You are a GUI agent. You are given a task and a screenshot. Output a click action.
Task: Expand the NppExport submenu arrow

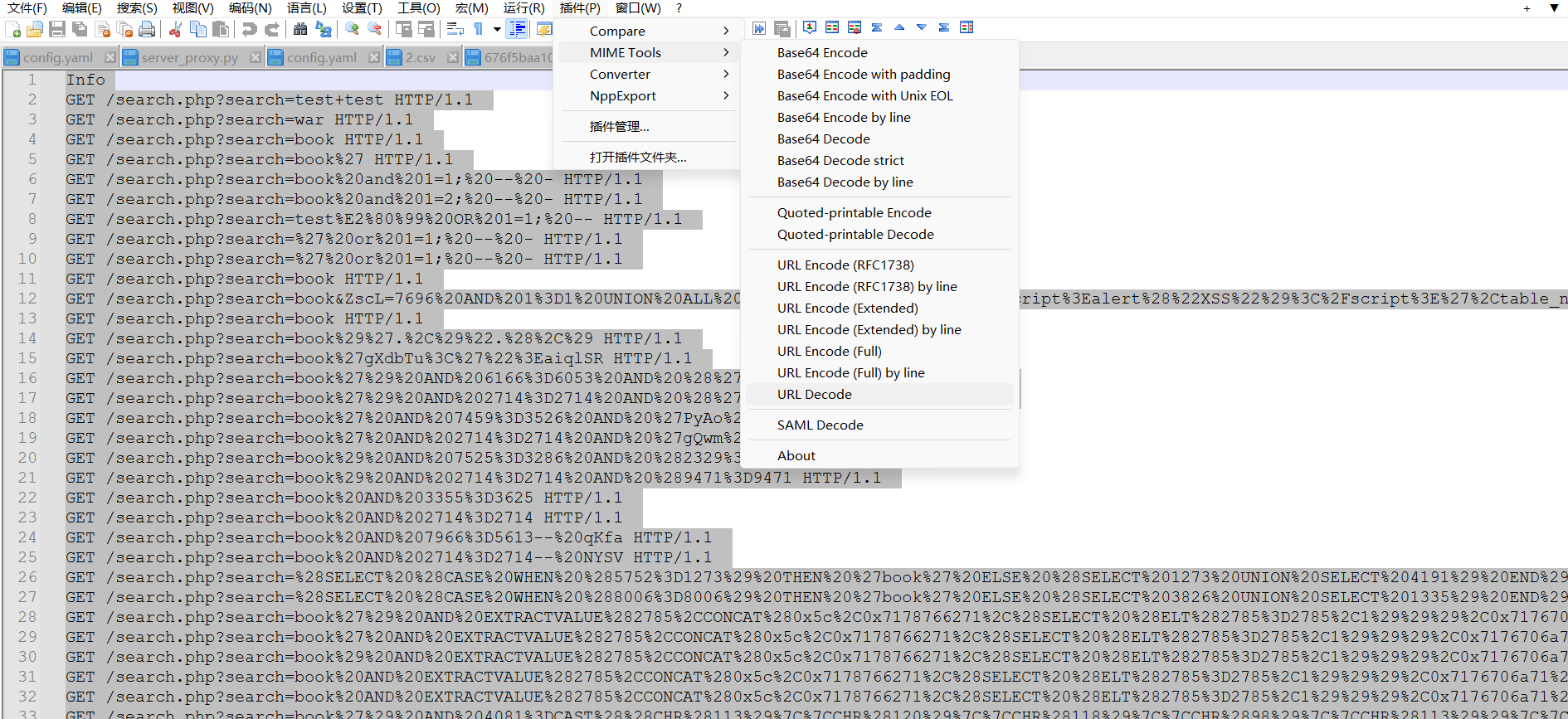tap(726, 95)
